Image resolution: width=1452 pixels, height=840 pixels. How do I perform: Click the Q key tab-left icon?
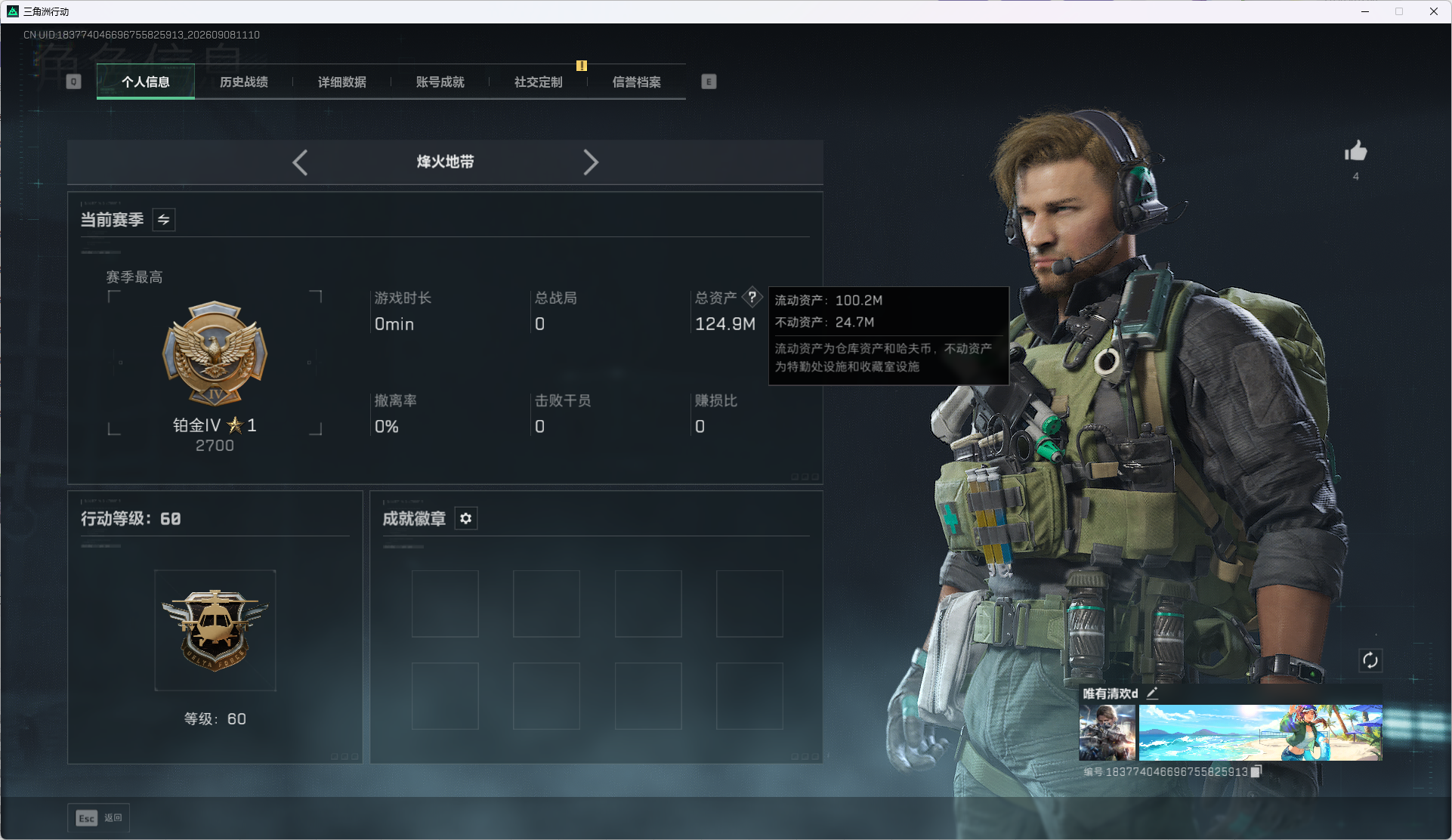(73, 82)
